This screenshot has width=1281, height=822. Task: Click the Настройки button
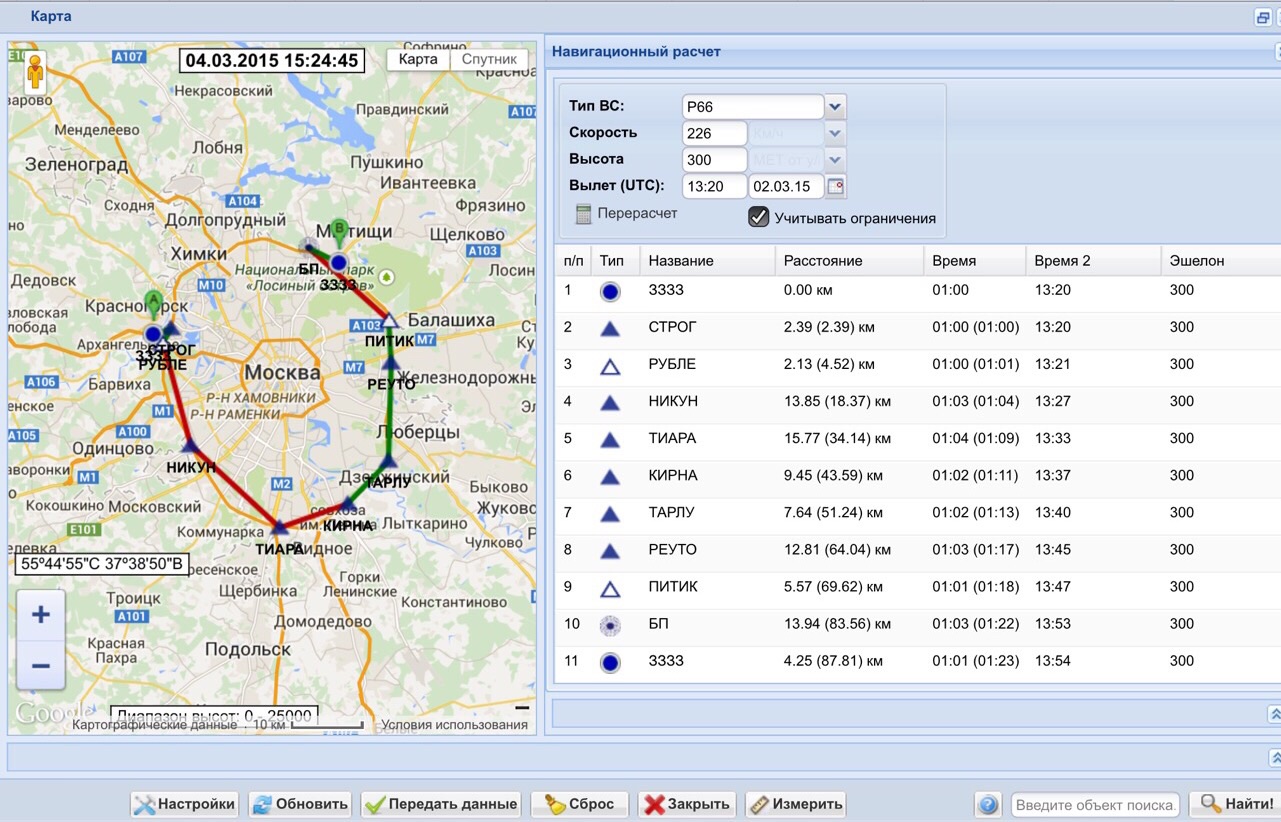185,804
